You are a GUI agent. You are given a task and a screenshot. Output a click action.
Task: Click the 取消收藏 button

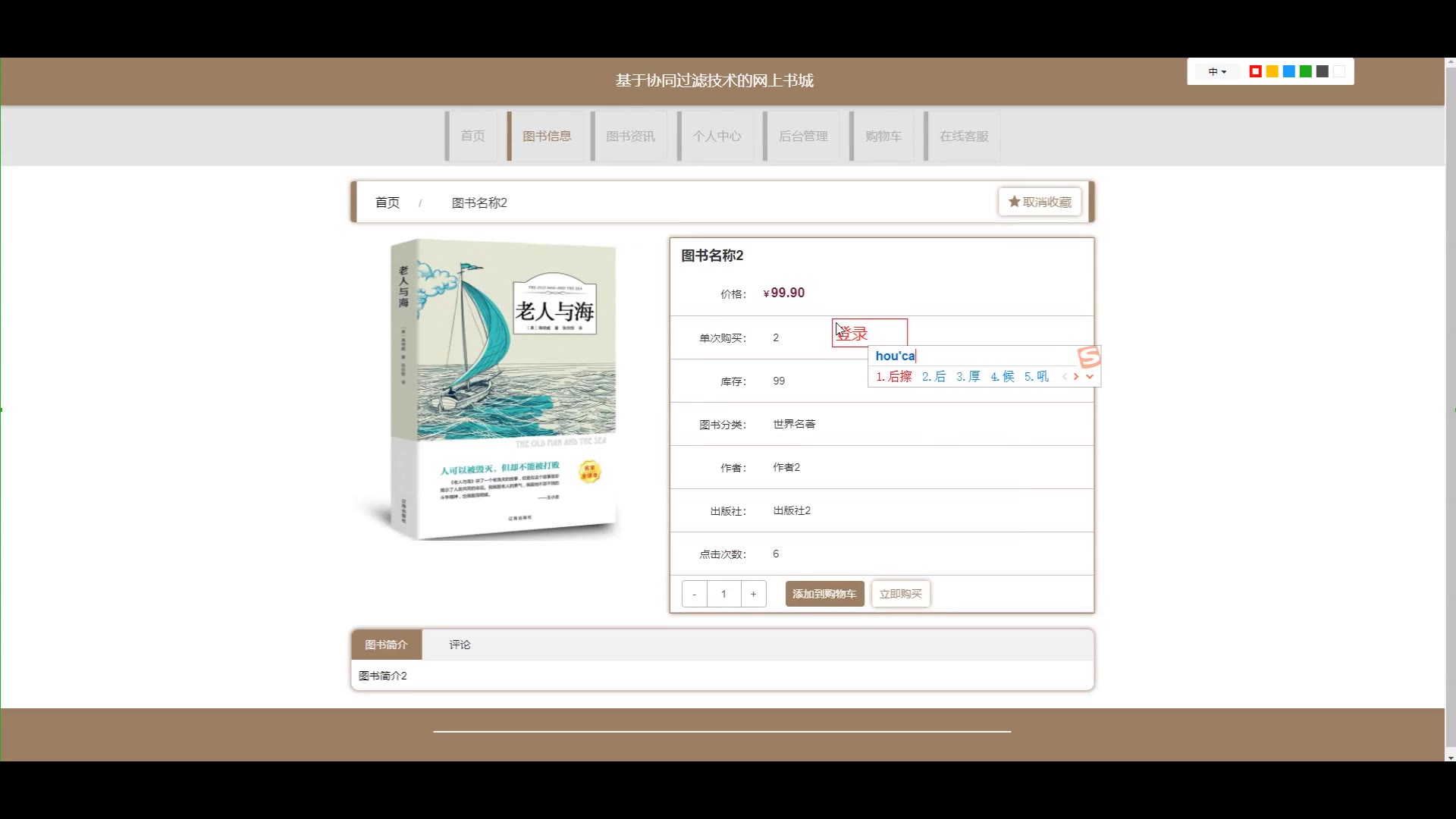click(x=1040, y=202)
